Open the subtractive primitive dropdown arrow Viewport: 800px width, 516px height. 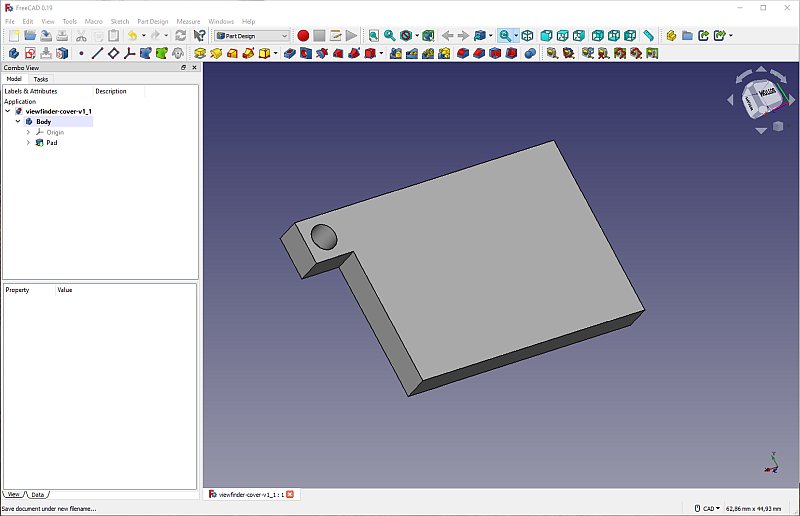tap(381, 53)
